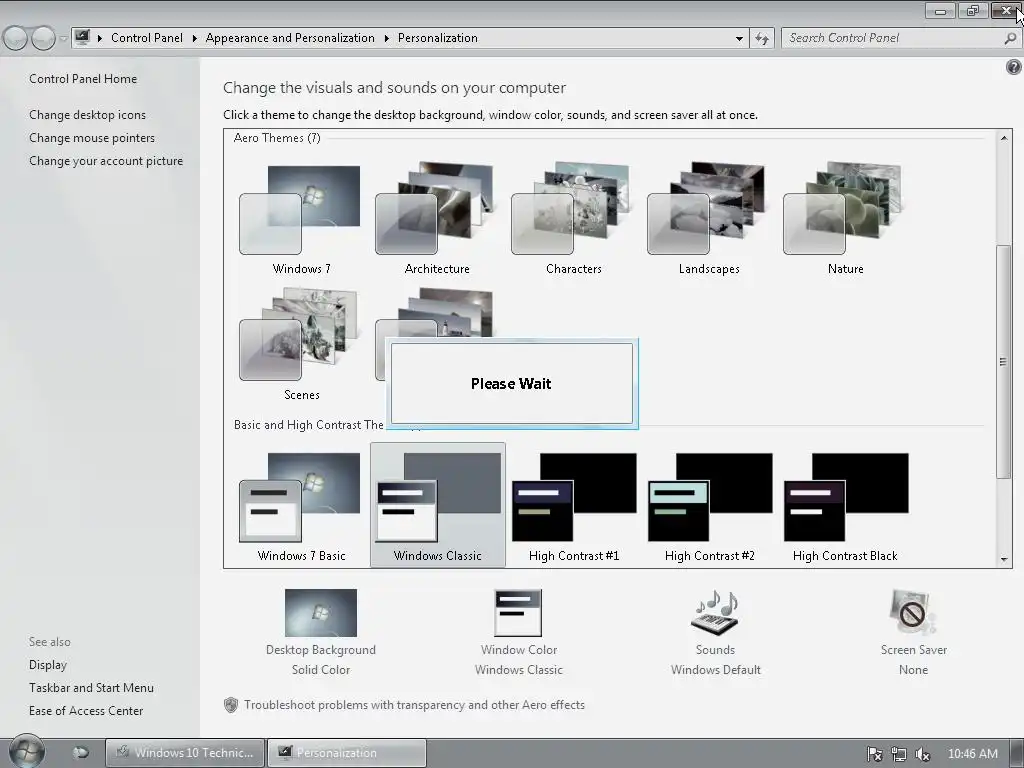
Task: Click the theme list scroll down arrow
Action: [x=1004, y=560]
